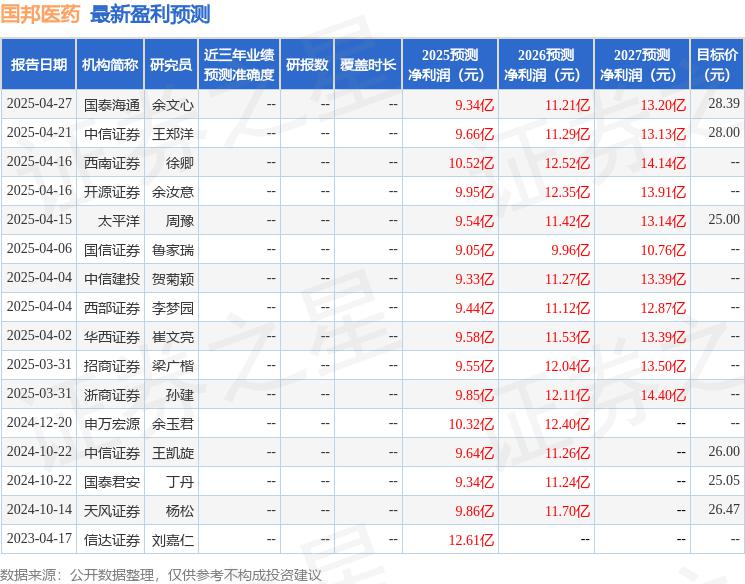The image size is (745, 584).
Task: Click 12.61亿 profit value
Action: (471, 539)
